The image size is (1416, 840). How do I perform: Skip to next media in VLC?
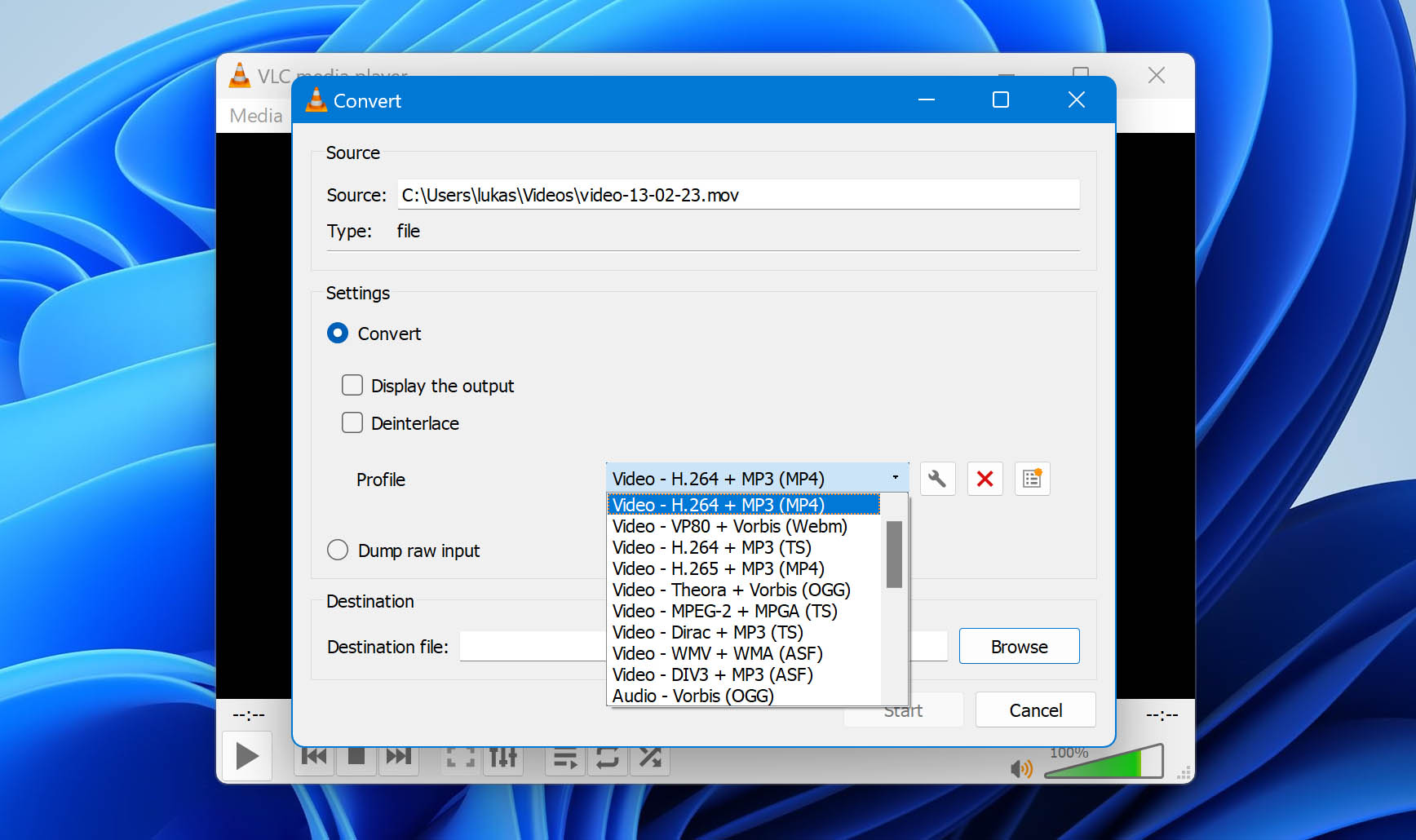(399, 757)
